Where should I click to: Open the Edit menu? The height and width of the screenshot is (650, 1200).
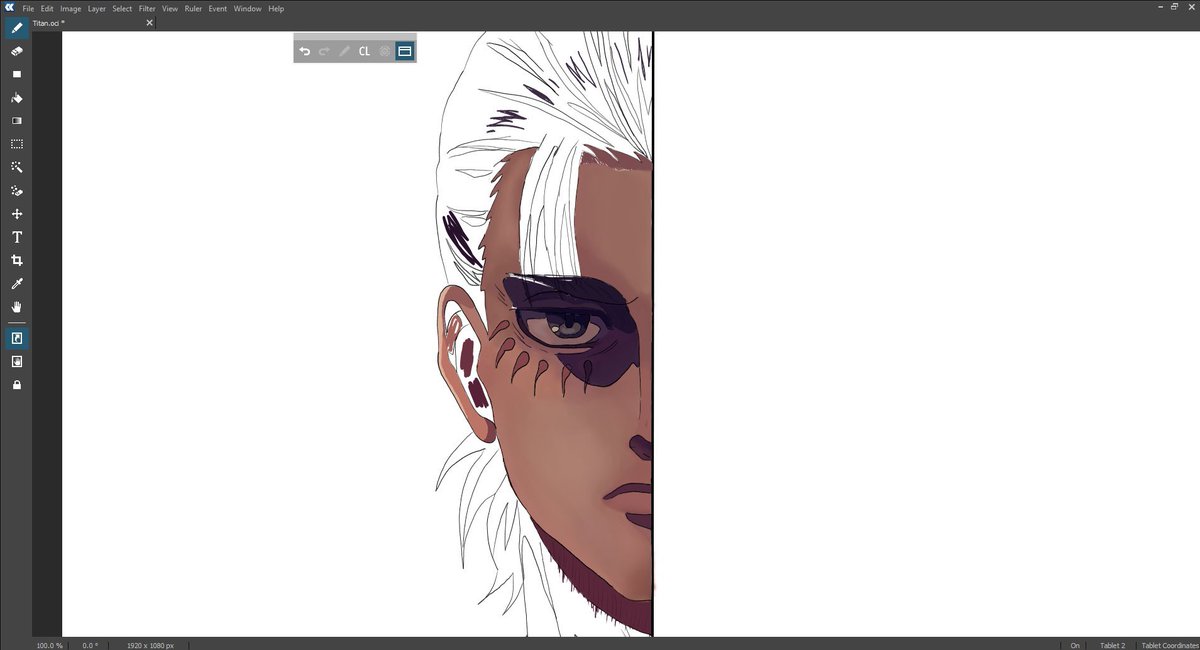tap(47, 8)
